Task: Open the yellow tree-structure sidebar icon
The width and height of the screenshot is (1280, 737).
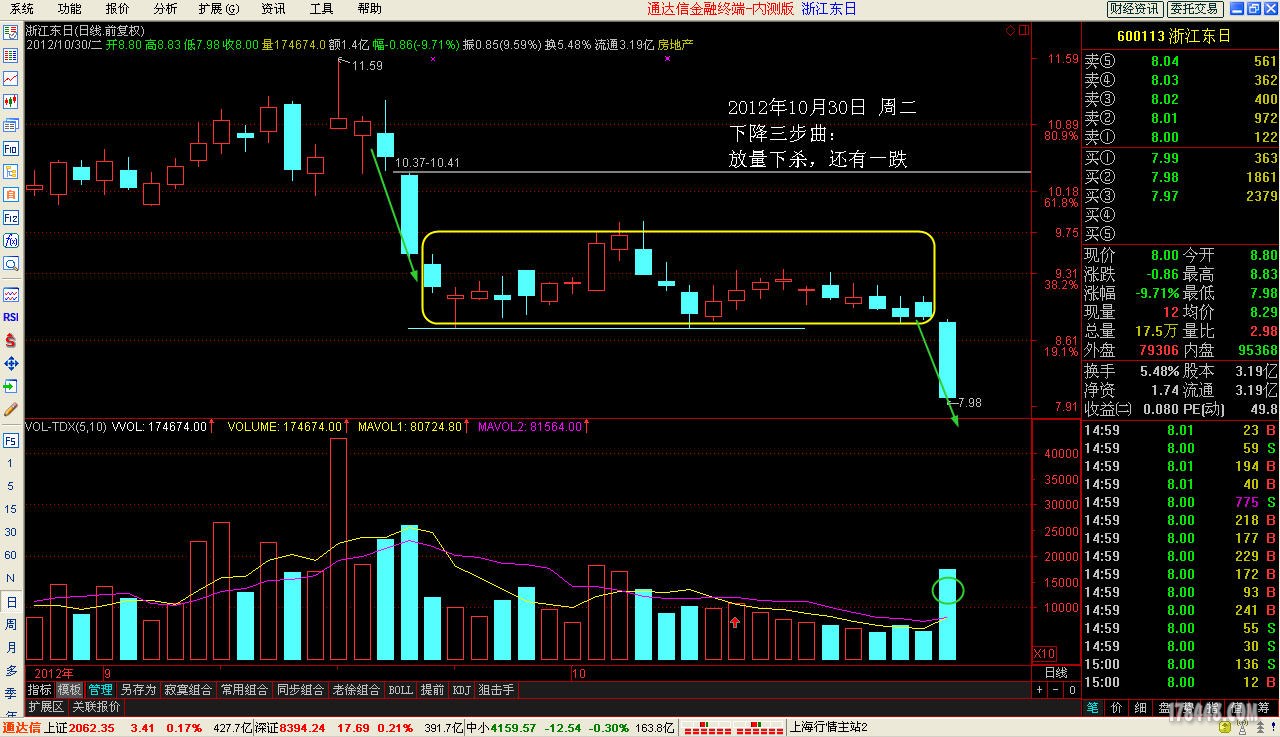Action: click(11, 171)
